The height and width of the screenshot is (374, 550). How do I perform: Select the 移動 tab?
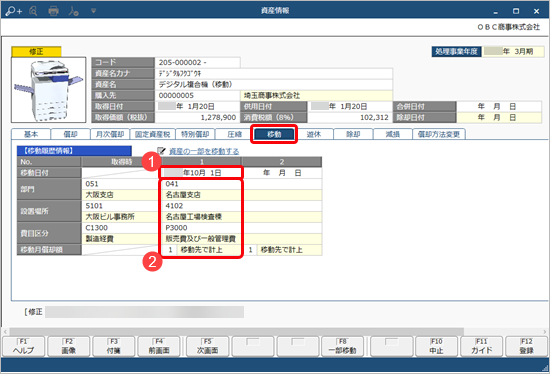coord(274,134)
